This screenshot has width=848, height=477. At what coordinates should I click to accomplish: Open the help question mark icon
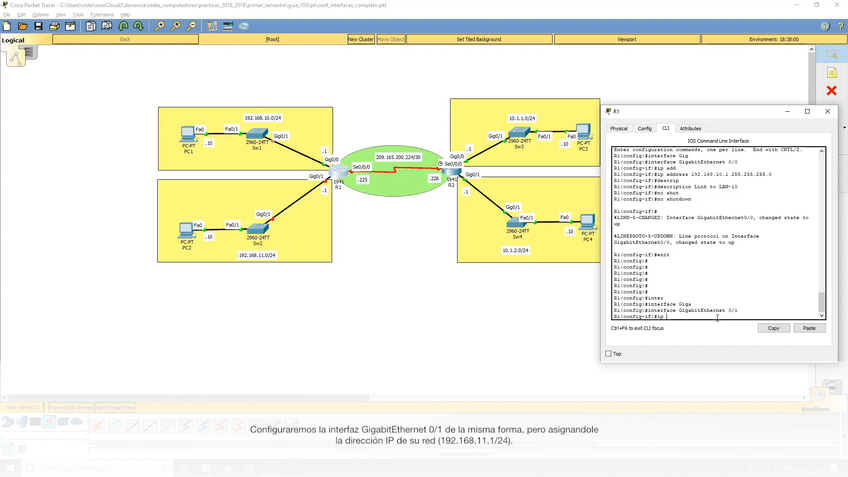(841, 26)
